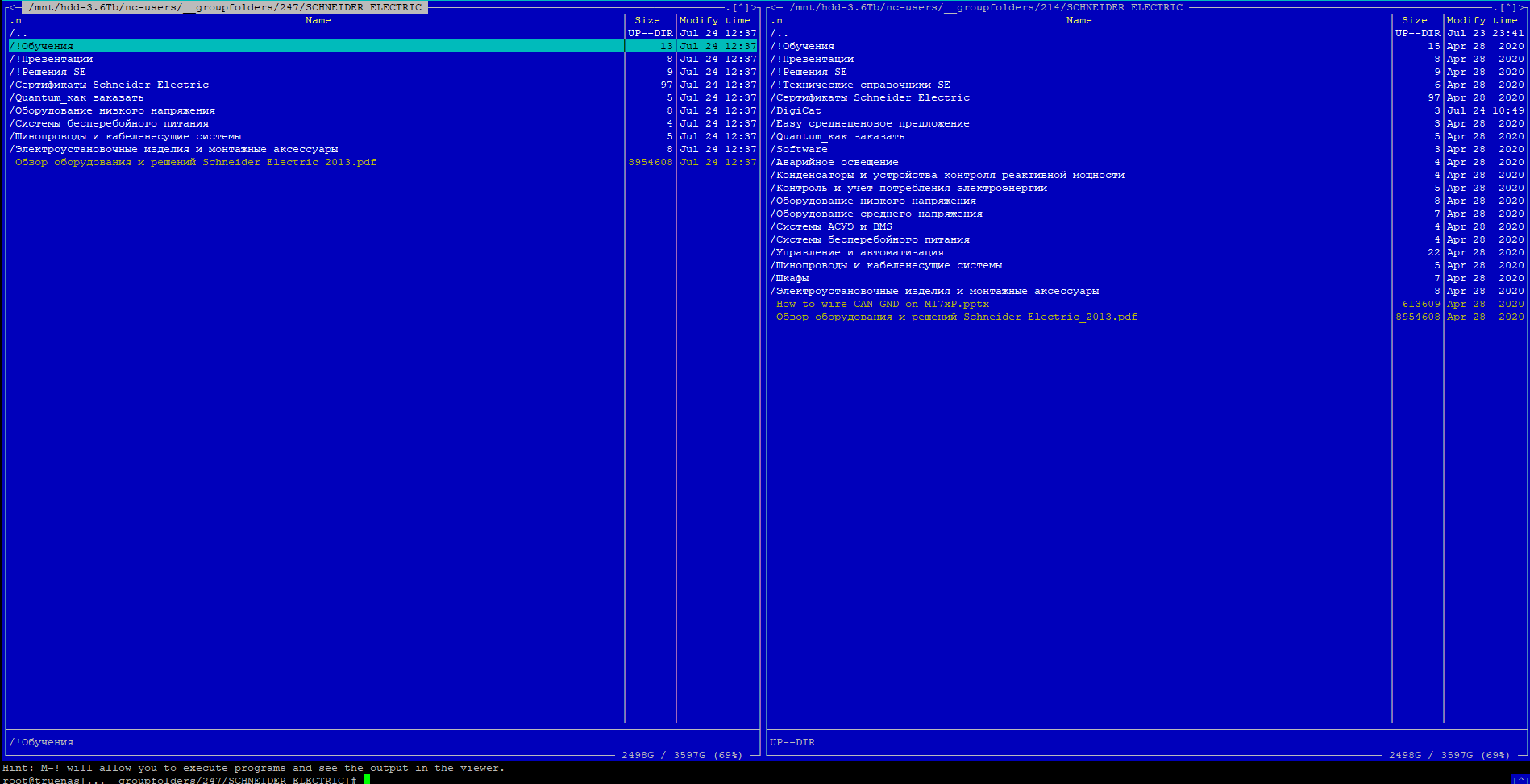Screen dimensions: 1530x784
Task: Click left panel disk usage 2498G / 3597G
Action: 682,755
